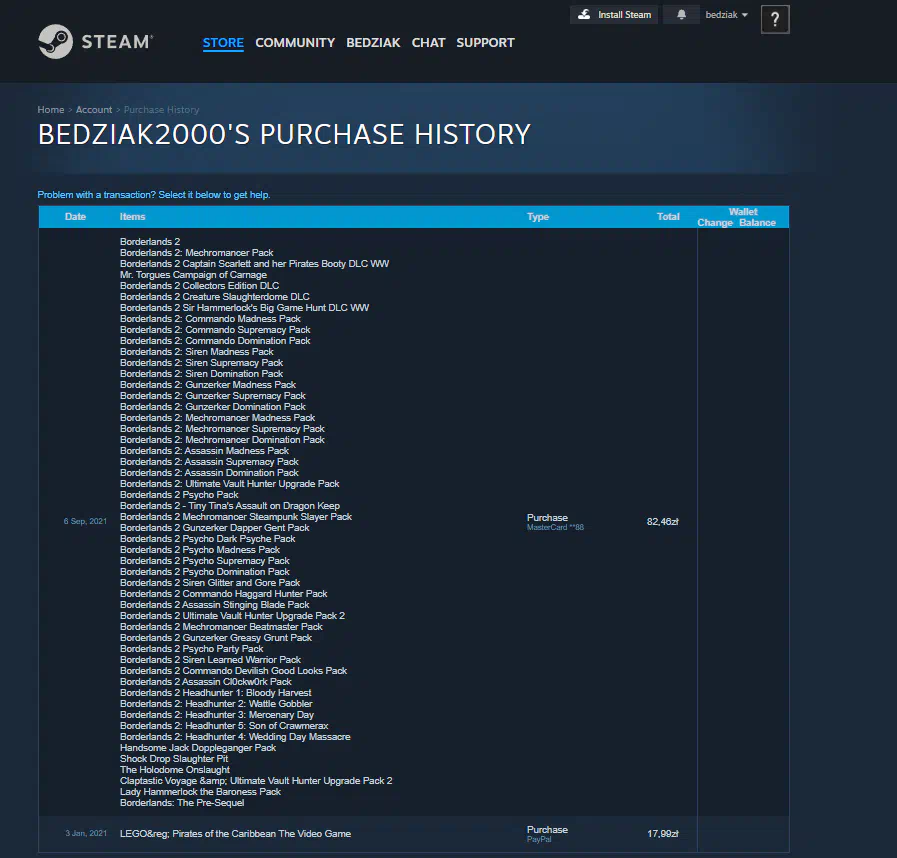This screenshot has width=897, height=858.
Task: Click the Home breadcrumb link
Action: point(51,110)
